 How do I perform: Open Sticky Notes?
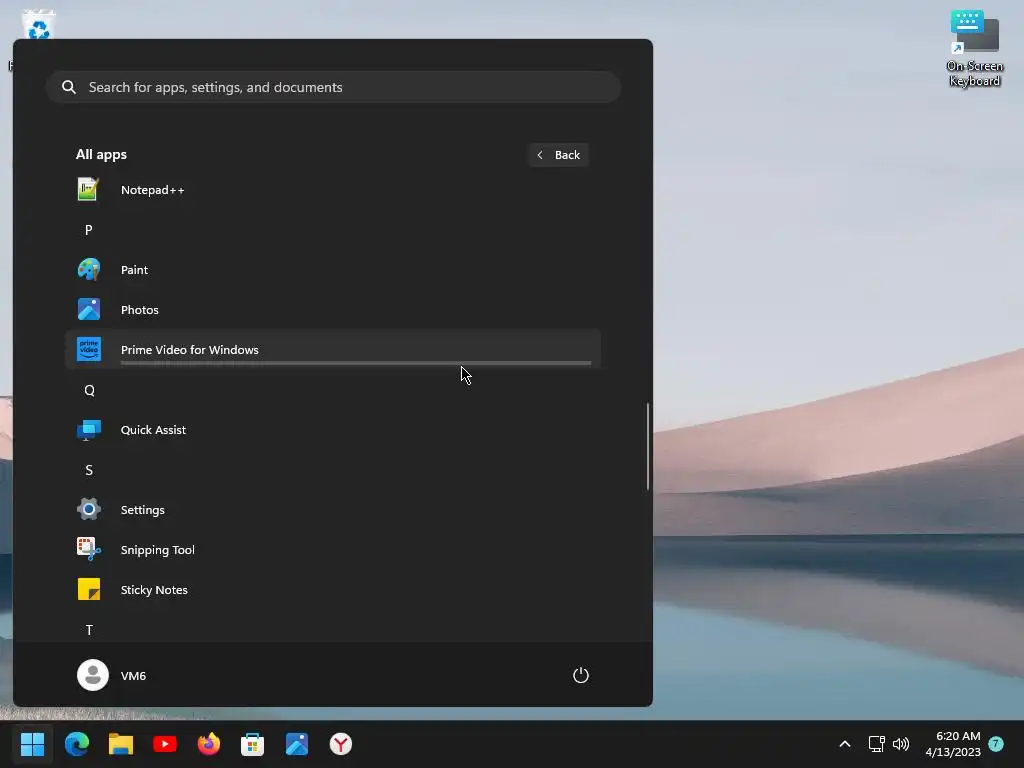point(332,590)
